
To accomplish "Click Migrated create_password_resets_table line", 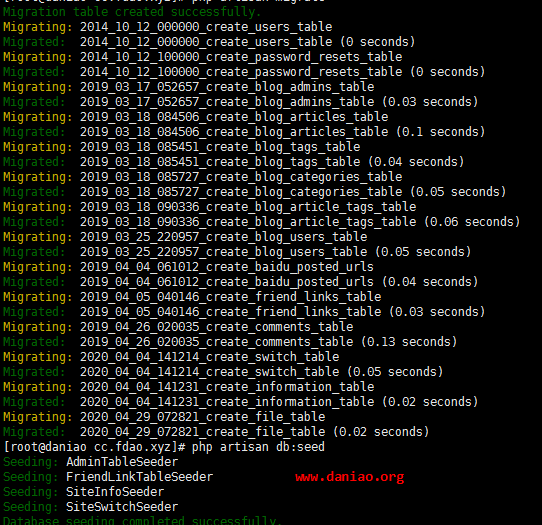I will click(x=244, y=72).
